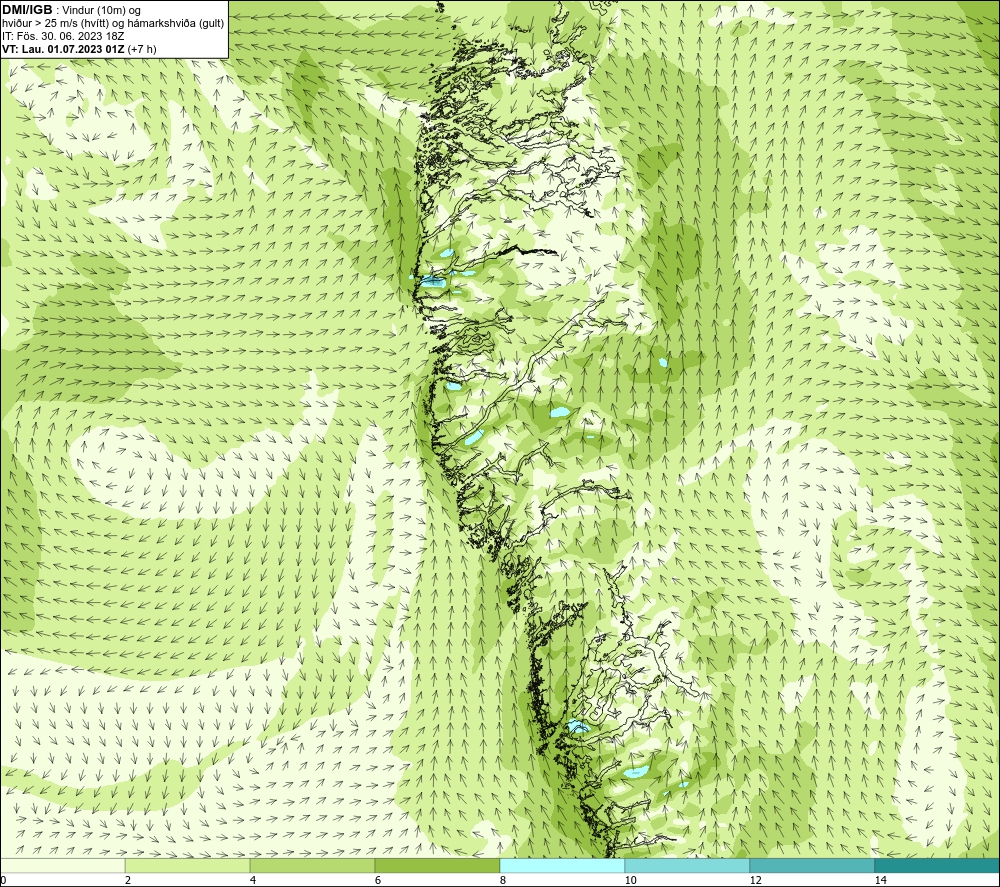Click the 12–14 m/s teal color segment
The image size is (1000, 887).
812,865
